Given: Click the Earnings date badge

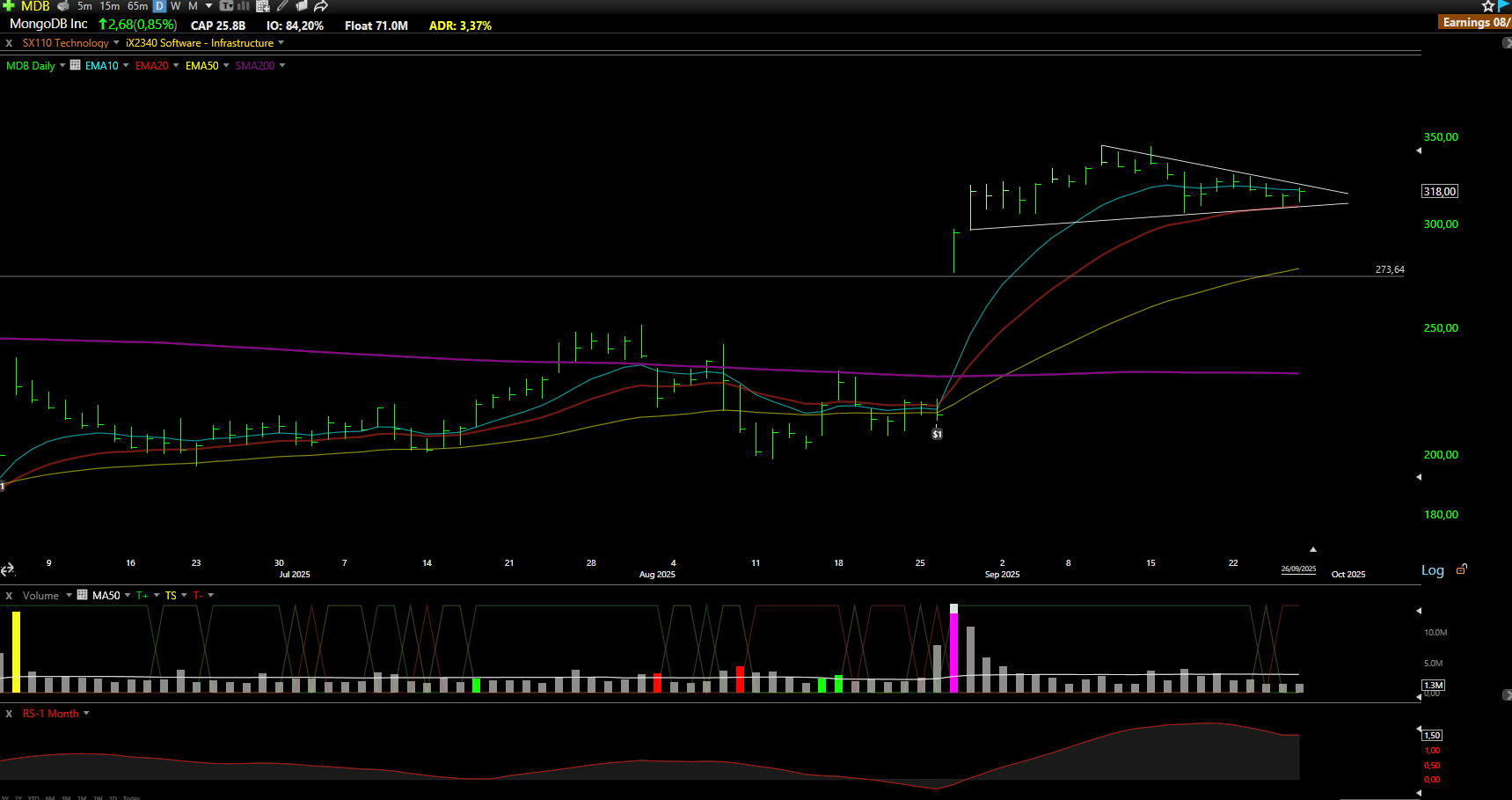Looking at the screenshot, I should (1475, 22).
